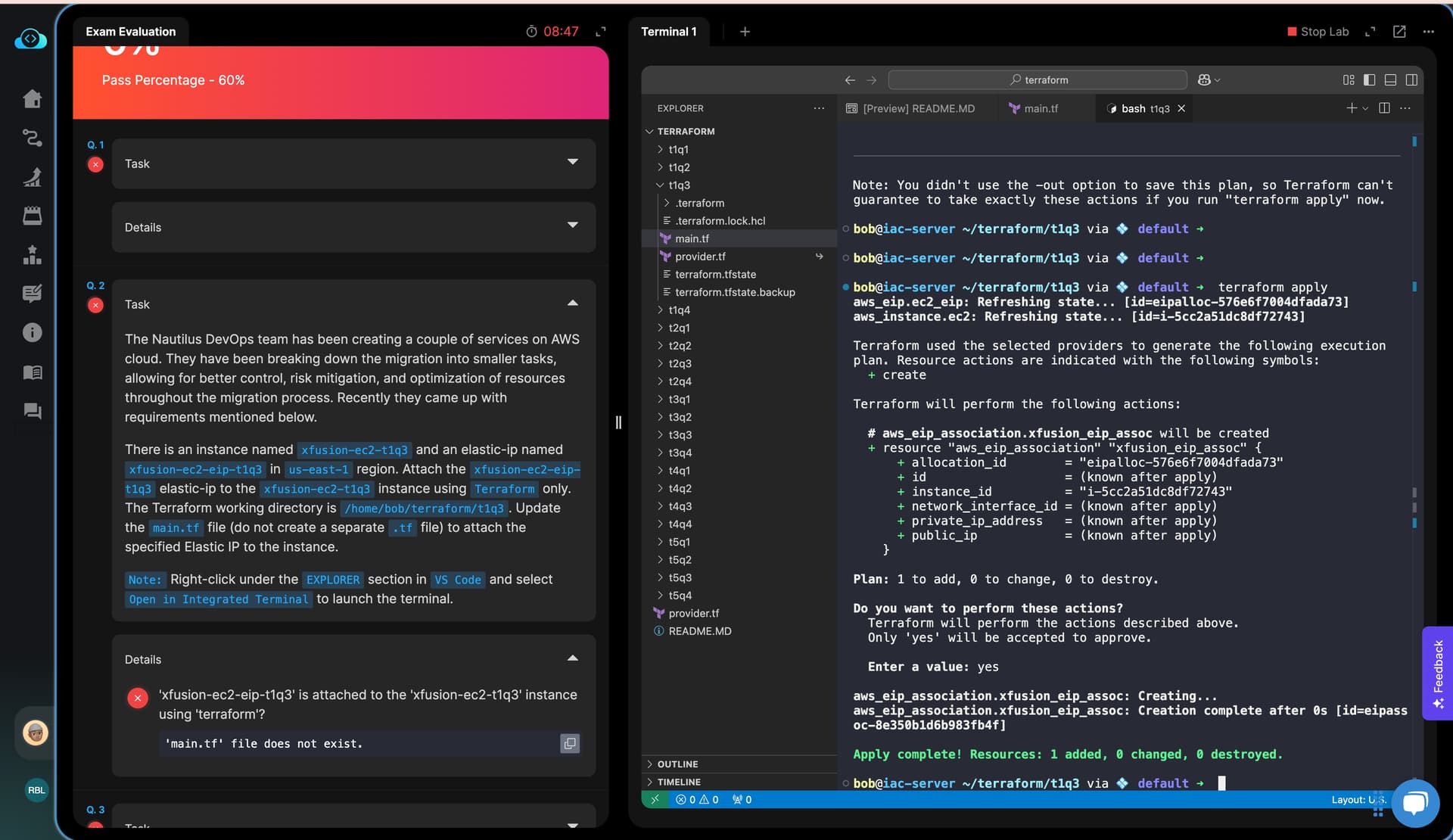
Task: Open lab in new window icon
Action: tap(1399, 32)
